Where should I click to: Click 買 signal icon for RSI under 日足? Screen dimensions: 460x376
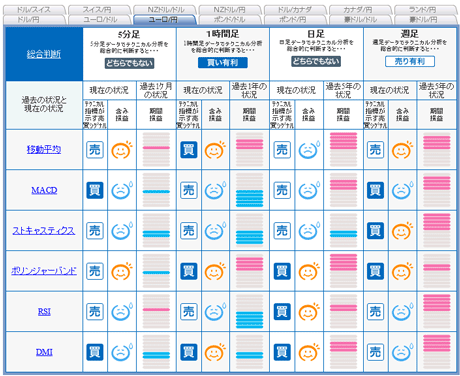(282, 312)
